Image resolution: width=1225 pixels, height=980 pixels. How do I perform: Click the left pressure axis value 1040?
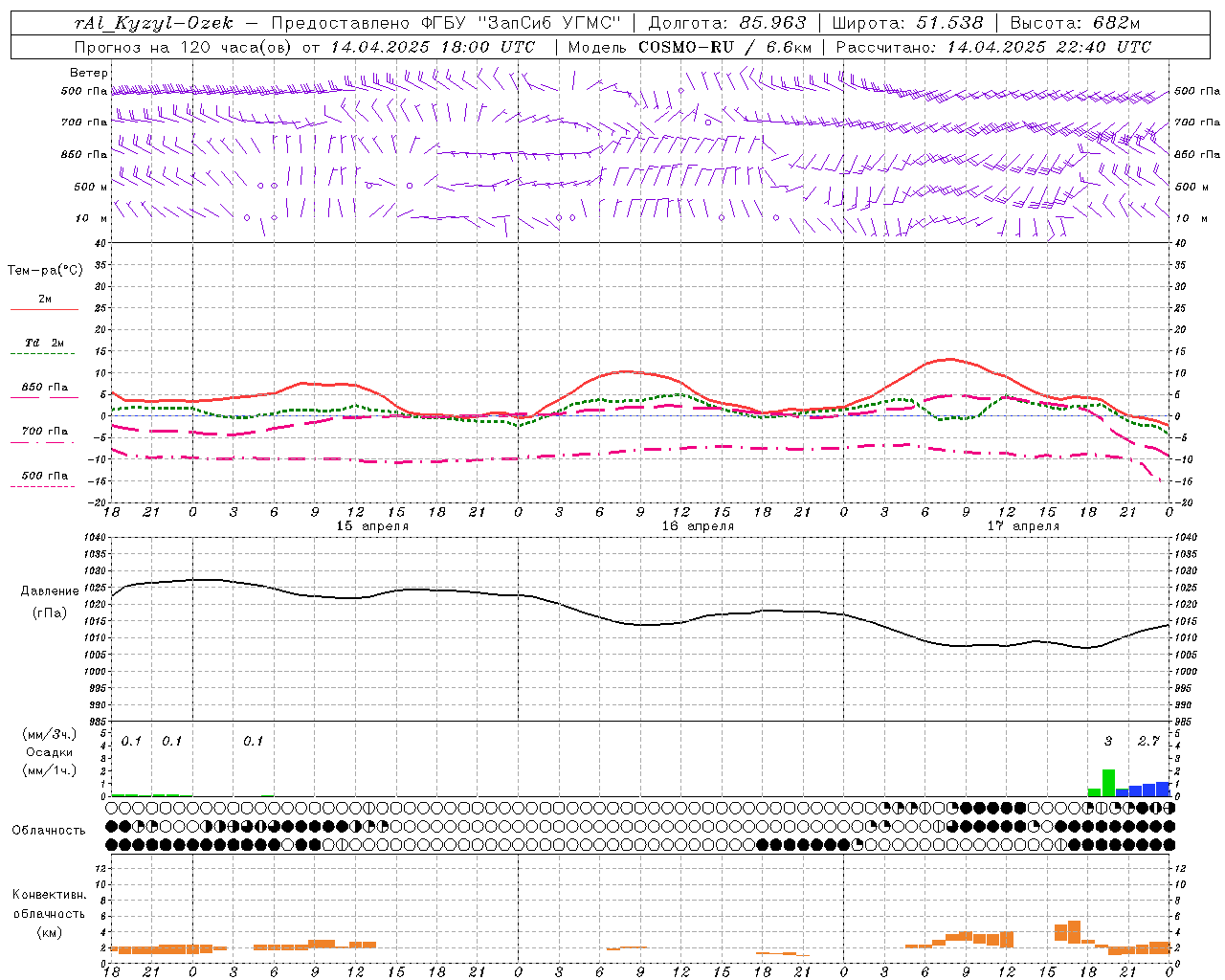[x=96, y=538]
